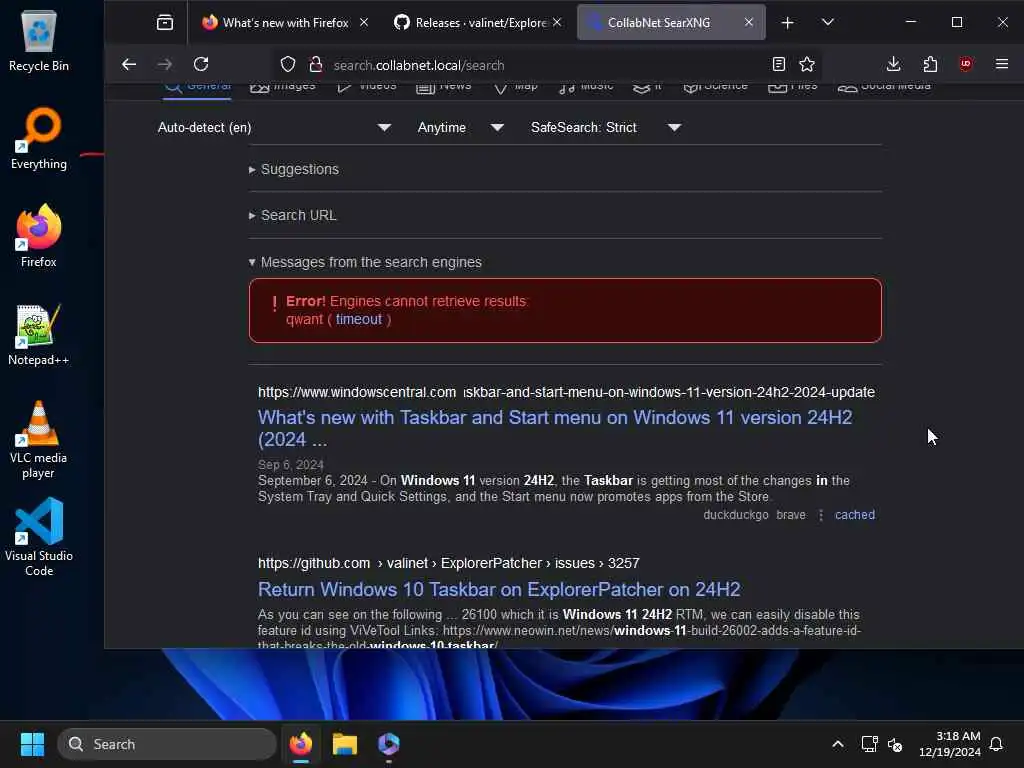Screen dimensions: 1024x768
Task: Open File Explorer from the taskbar
Action: pos(345,744)
